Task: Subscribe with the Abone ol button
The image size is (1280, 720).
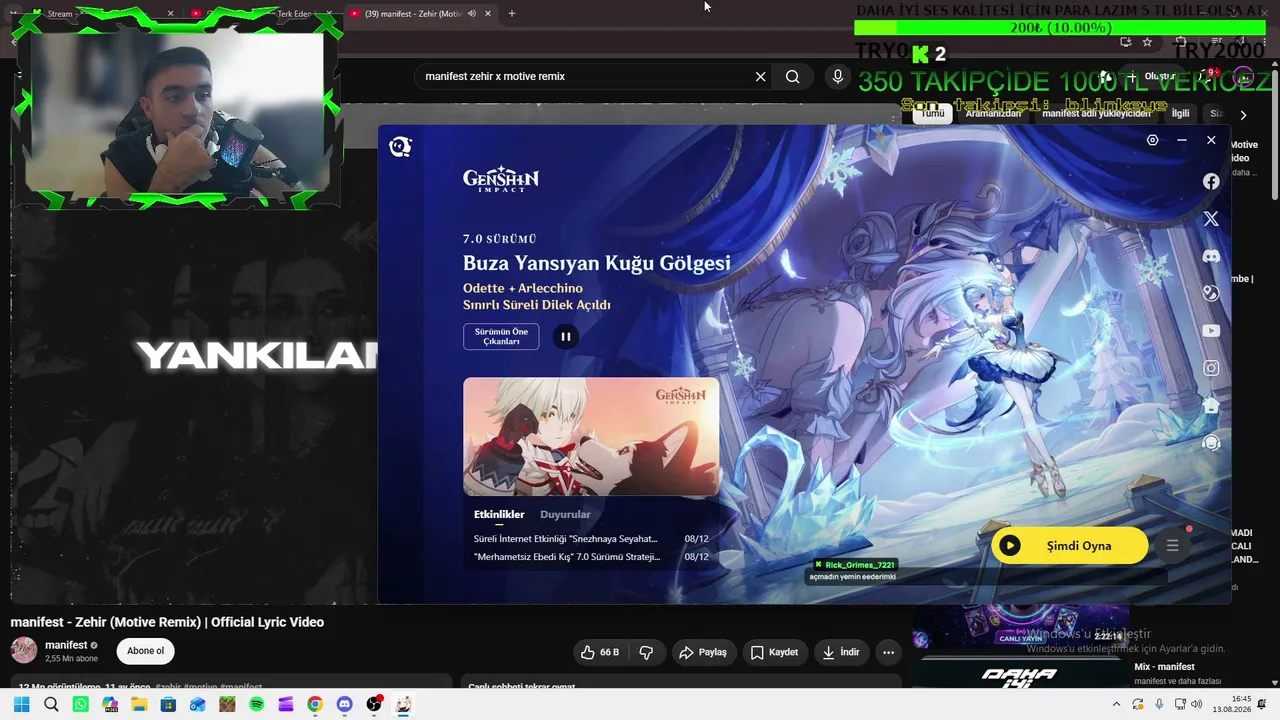Action: click(146, 651)
